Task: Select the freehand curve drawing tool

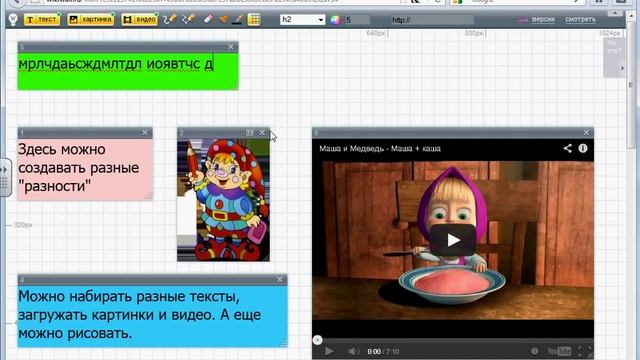Action: tap(169, 19)
